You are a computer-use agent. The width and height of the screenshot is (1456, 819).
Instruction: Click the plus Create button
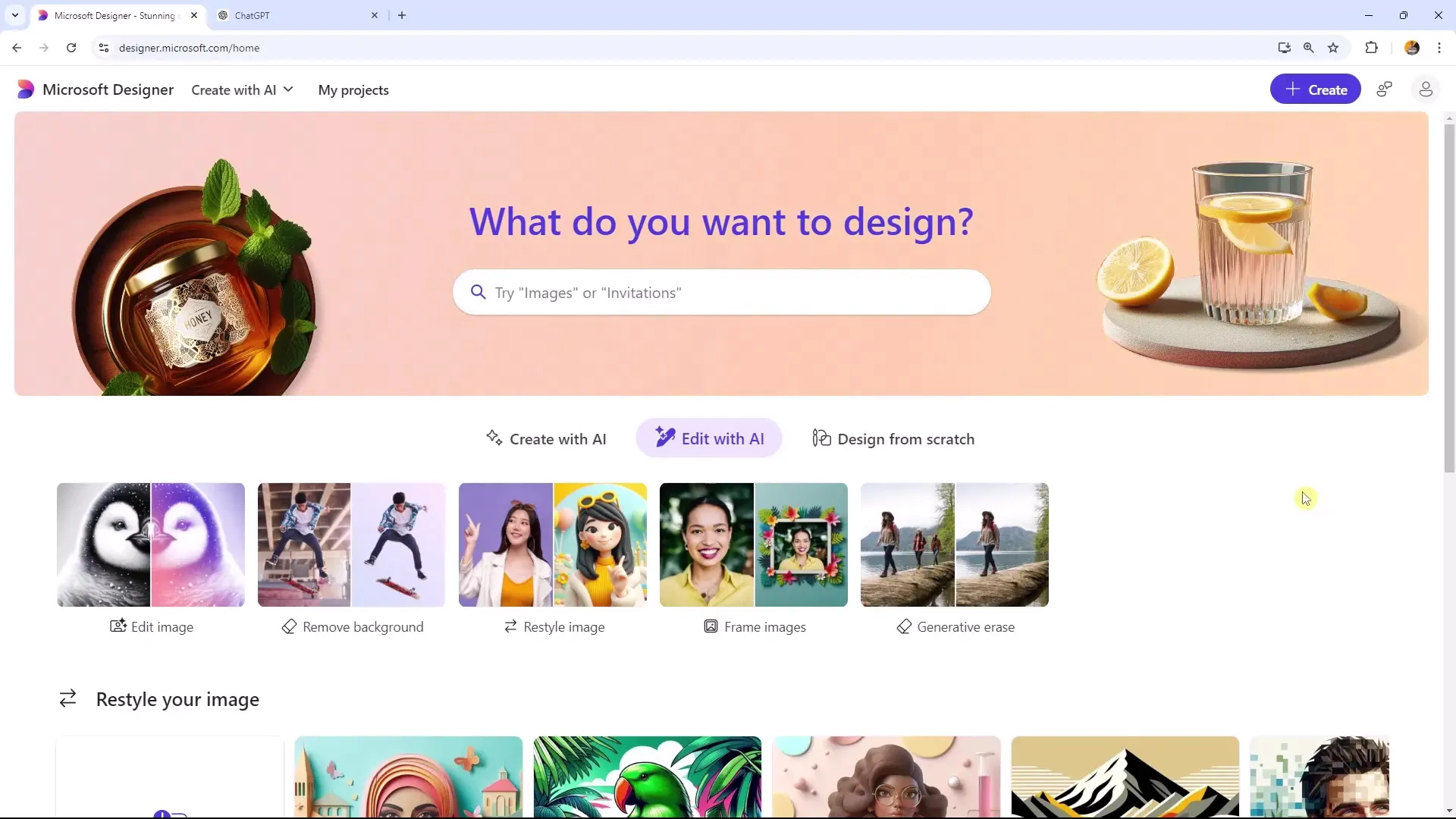tap(1316, 90)
